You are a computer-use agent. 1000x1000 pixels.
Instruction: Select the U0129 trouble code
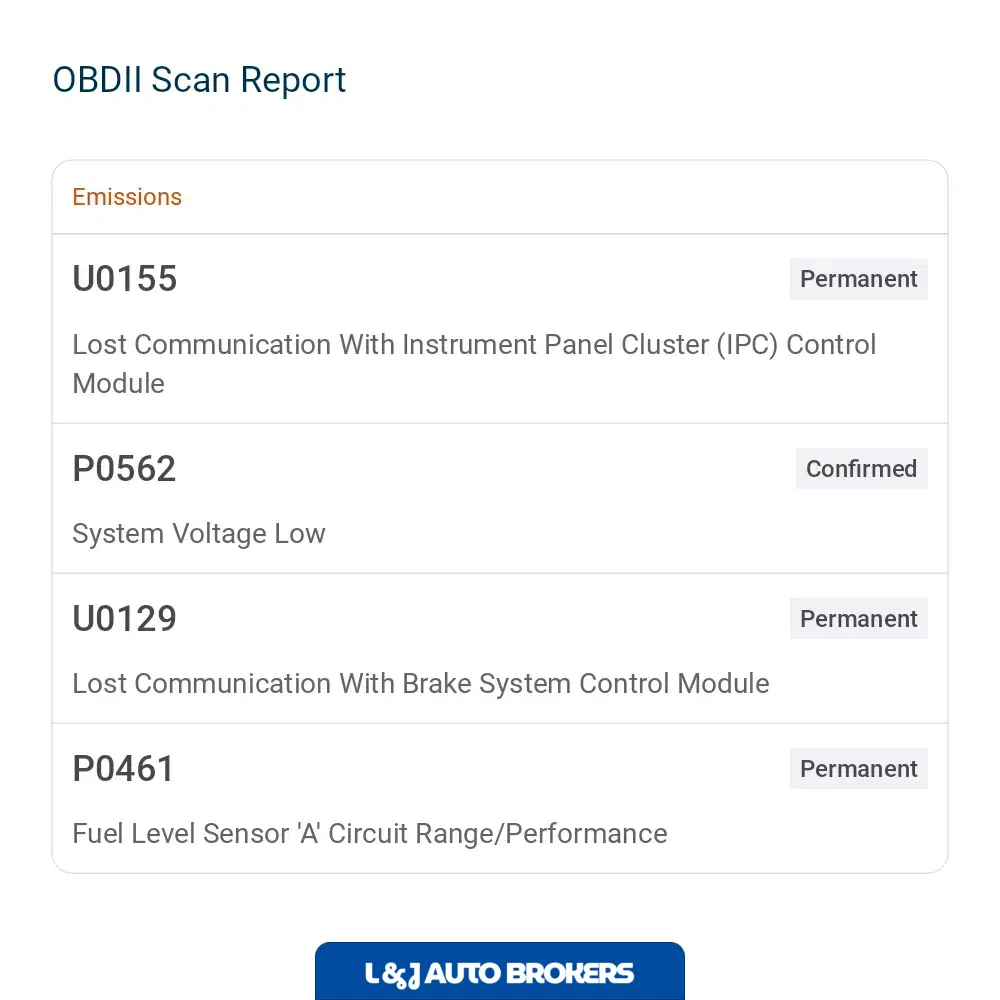coord(124,619)
